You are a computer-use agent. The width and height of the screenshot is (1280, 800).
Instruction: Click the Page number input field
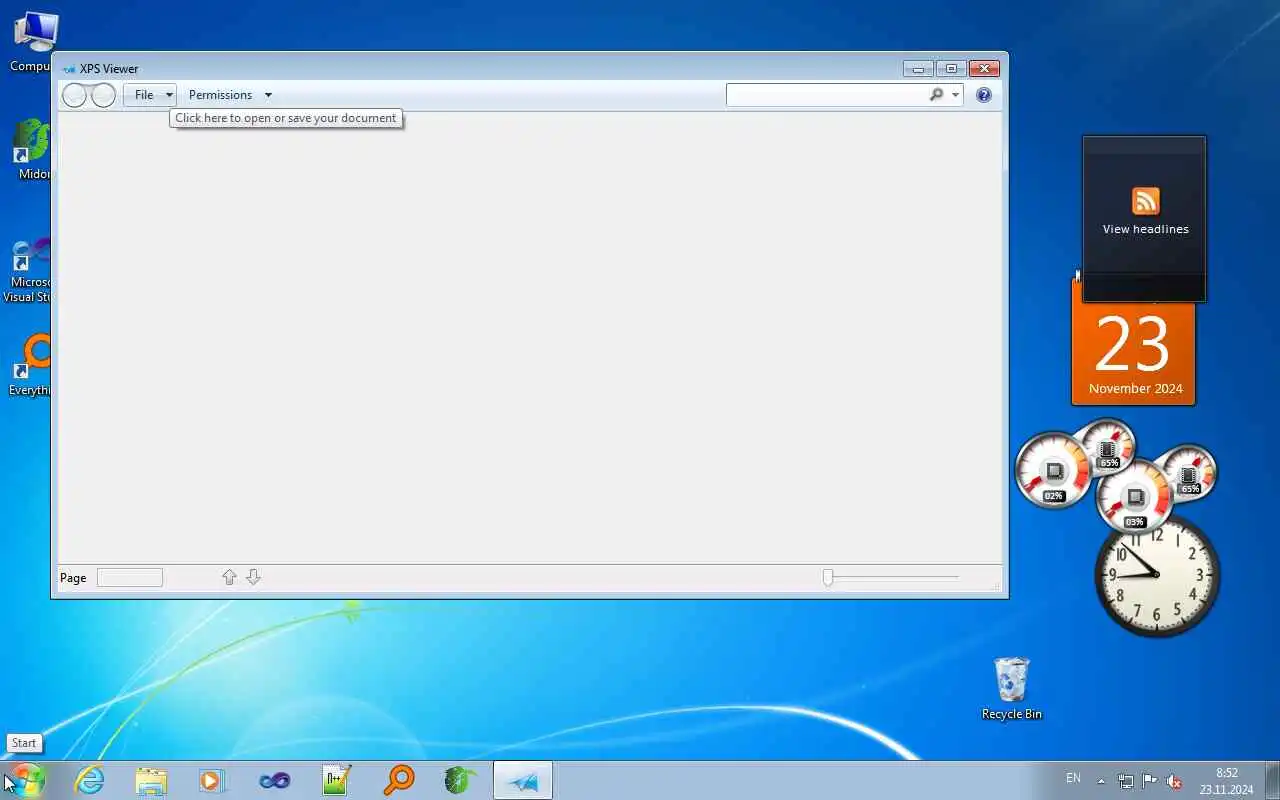[x=130, y=577]
